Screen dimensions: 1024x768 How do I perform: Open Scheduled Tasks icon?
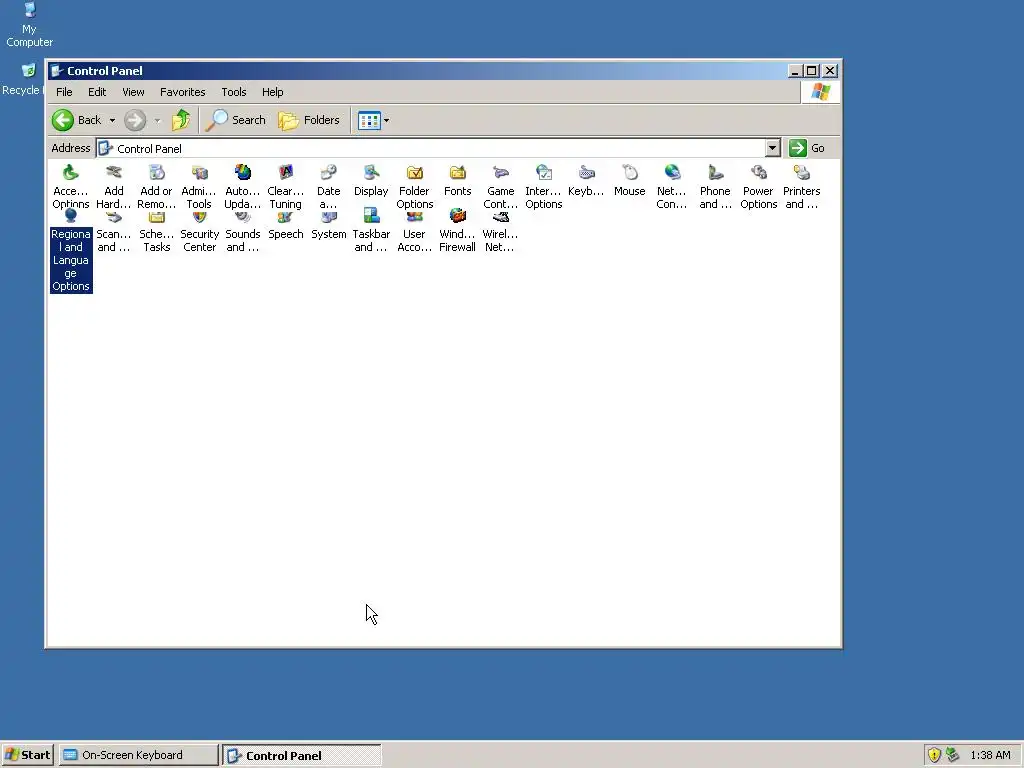156,232
